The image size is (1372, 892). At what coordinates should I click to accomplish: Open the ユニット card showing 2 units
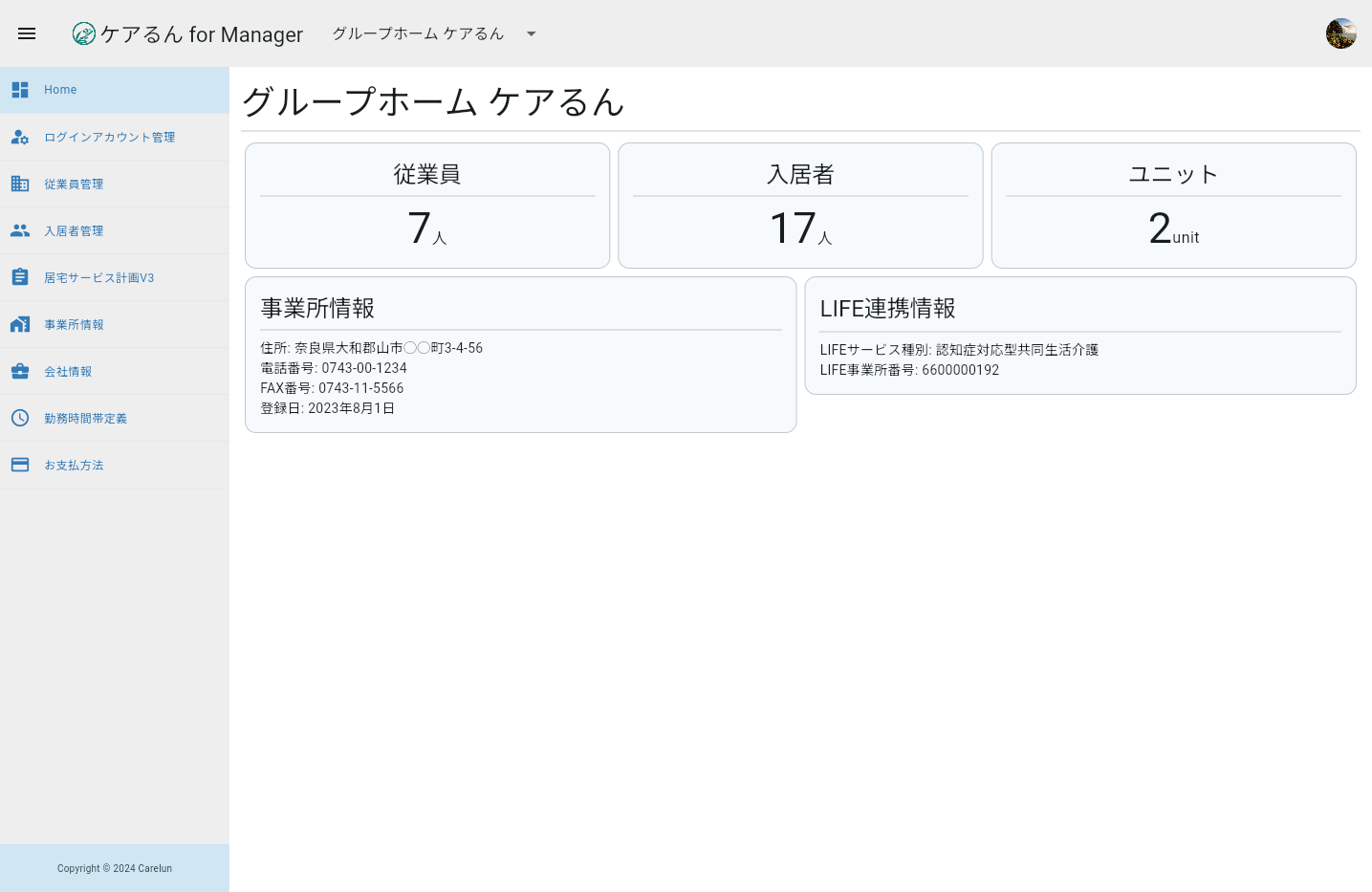1173,205
